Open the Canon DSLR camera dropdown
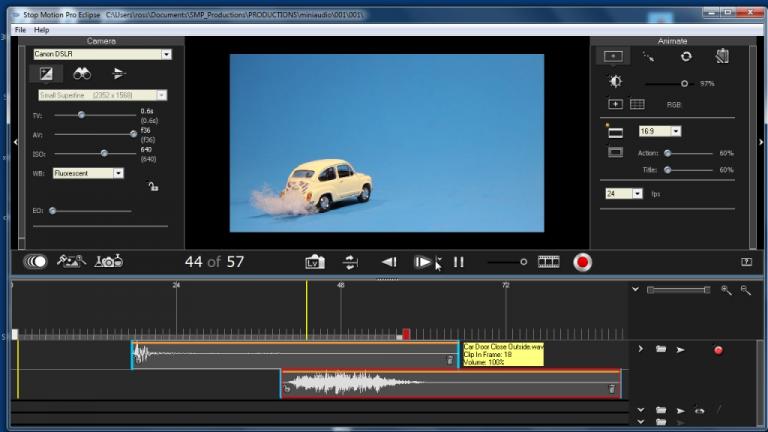Image resolution: width=768 pixels, height=432 pixels. [x=102, y=54]
